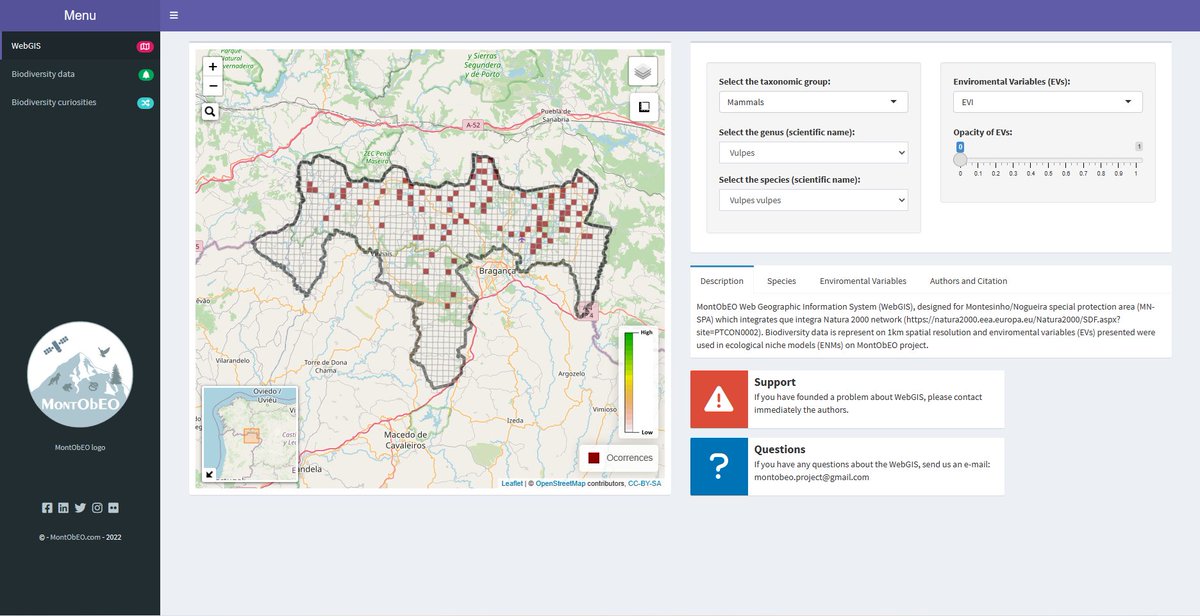Click the opacity slider track near 0.5
Viewport: 1200px width, 616px height.
tap(1048, 159)
